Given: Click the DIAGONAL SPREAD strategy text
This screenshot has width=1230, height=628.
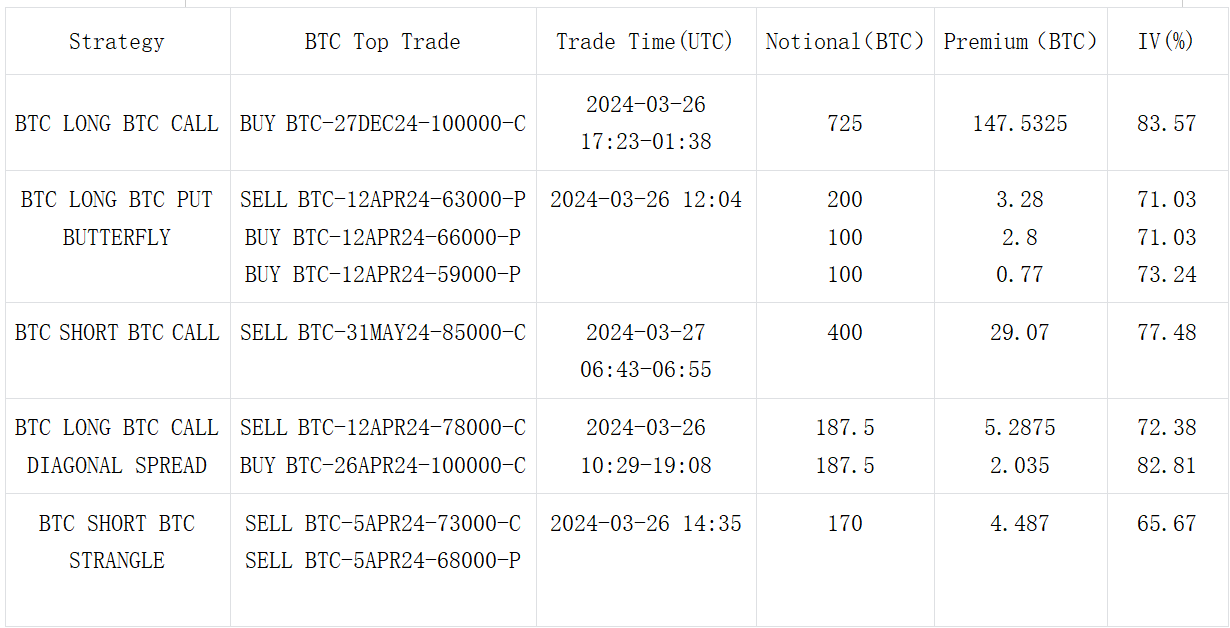Looking at the screenshot, I should point(116,466).
